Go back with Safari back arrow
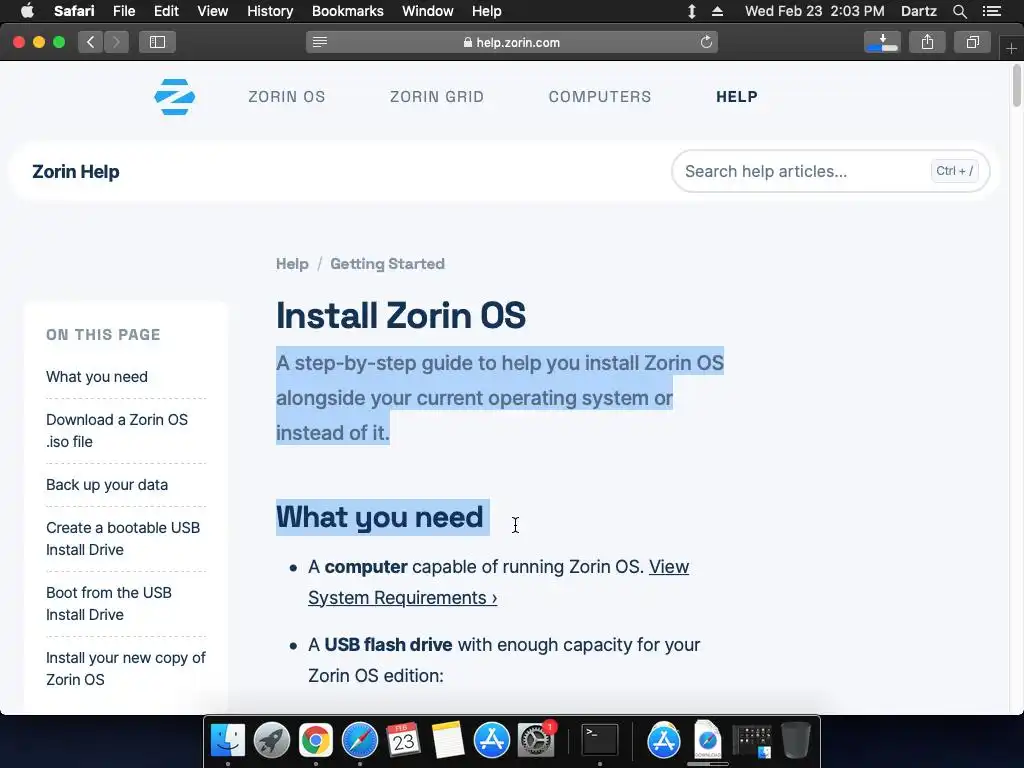 click(x=91, y=42)
